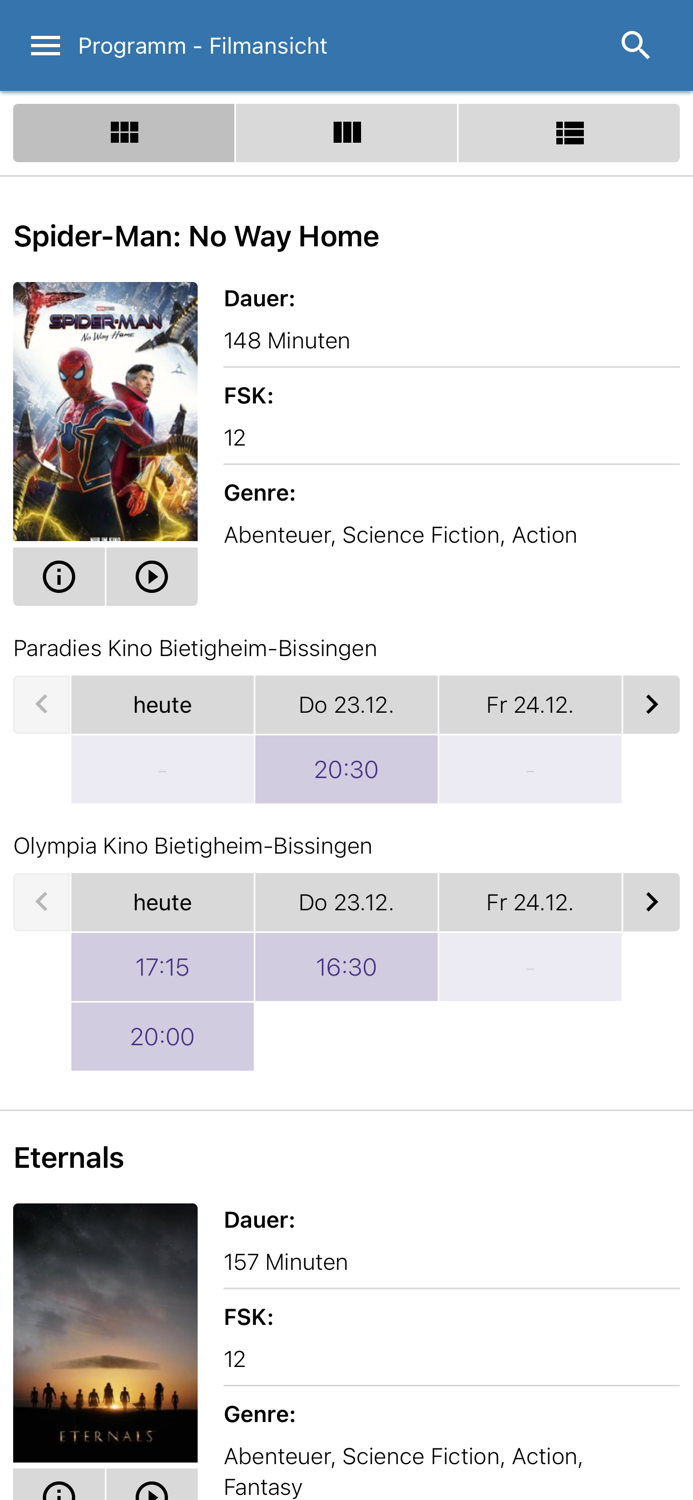Highlight Do 23.12. date at Paradies Kino
The width and height of the screenshot is (693, 1500).
pos(346,704)
